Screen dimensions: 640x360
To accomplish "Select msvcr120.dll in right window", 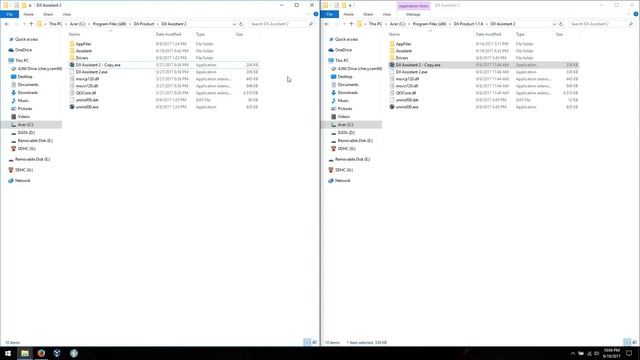I will tap(407, 86).
